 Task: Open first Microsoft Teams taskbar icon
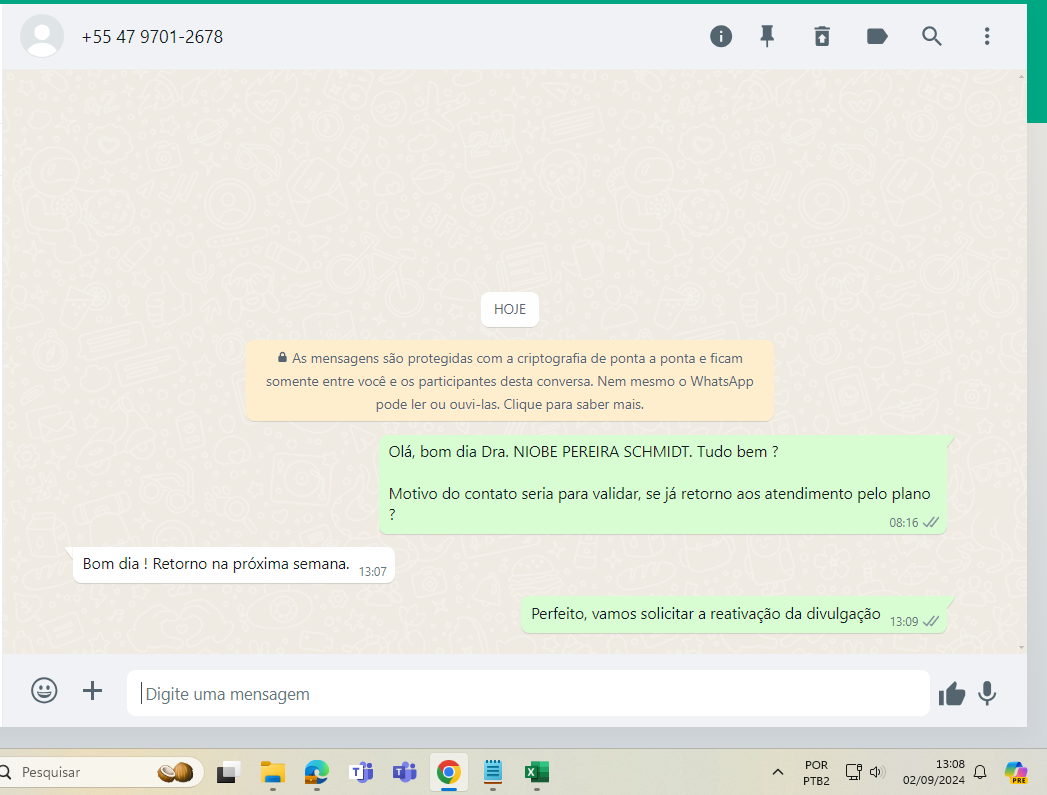pos(361,772)
